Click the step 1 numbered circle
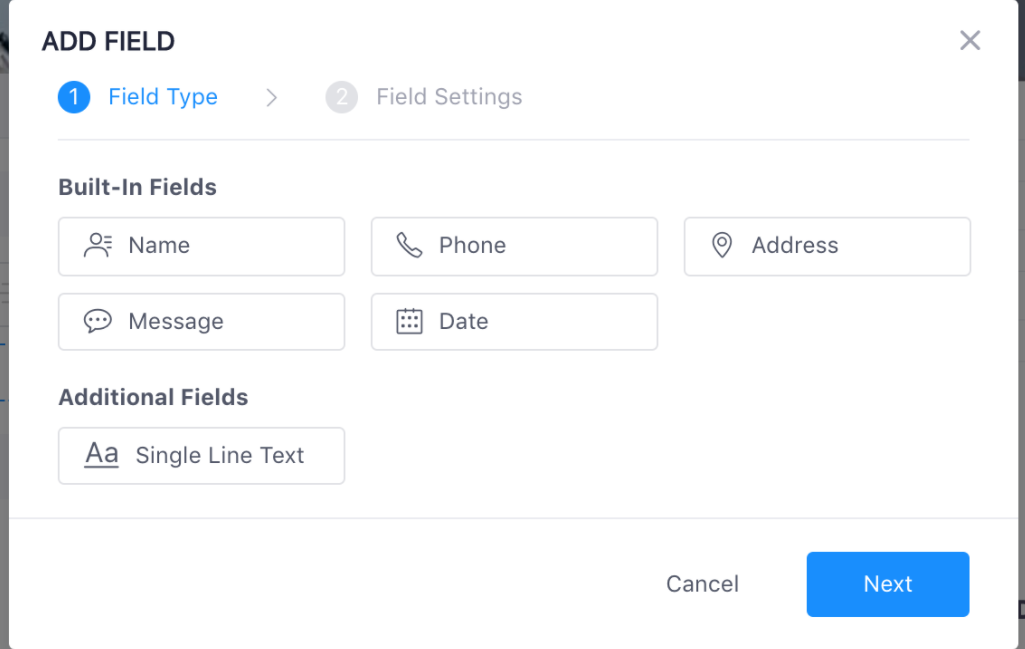 [x=74, y=97]
